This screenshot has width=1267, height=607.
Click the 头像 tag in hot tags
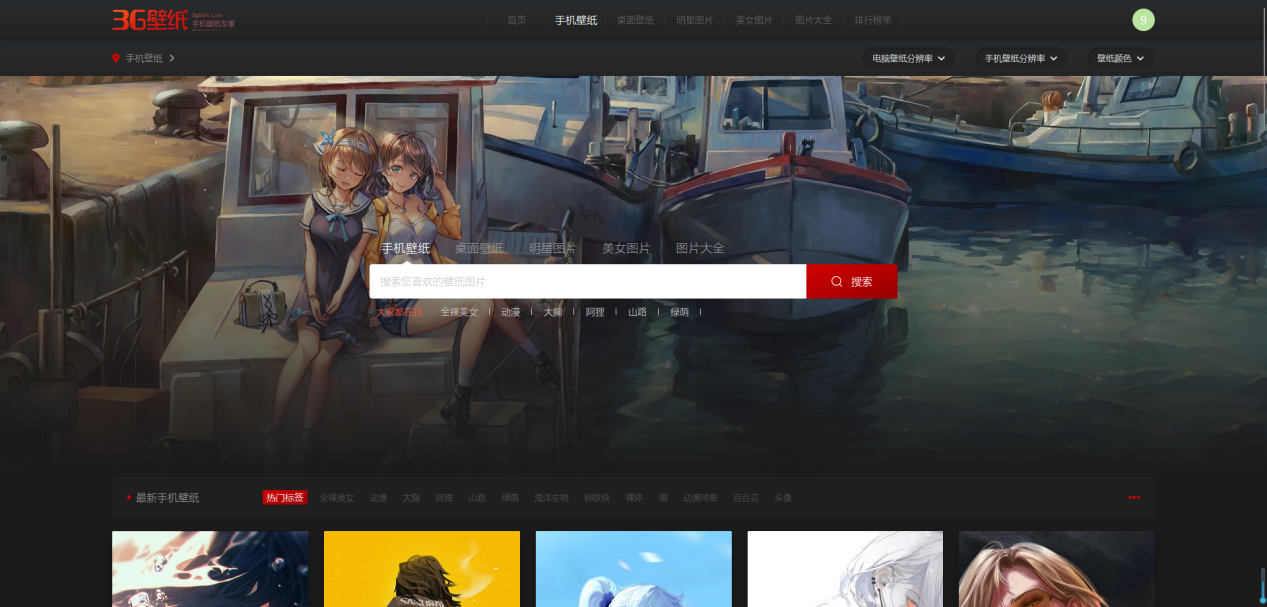click(x=783, y=497)
